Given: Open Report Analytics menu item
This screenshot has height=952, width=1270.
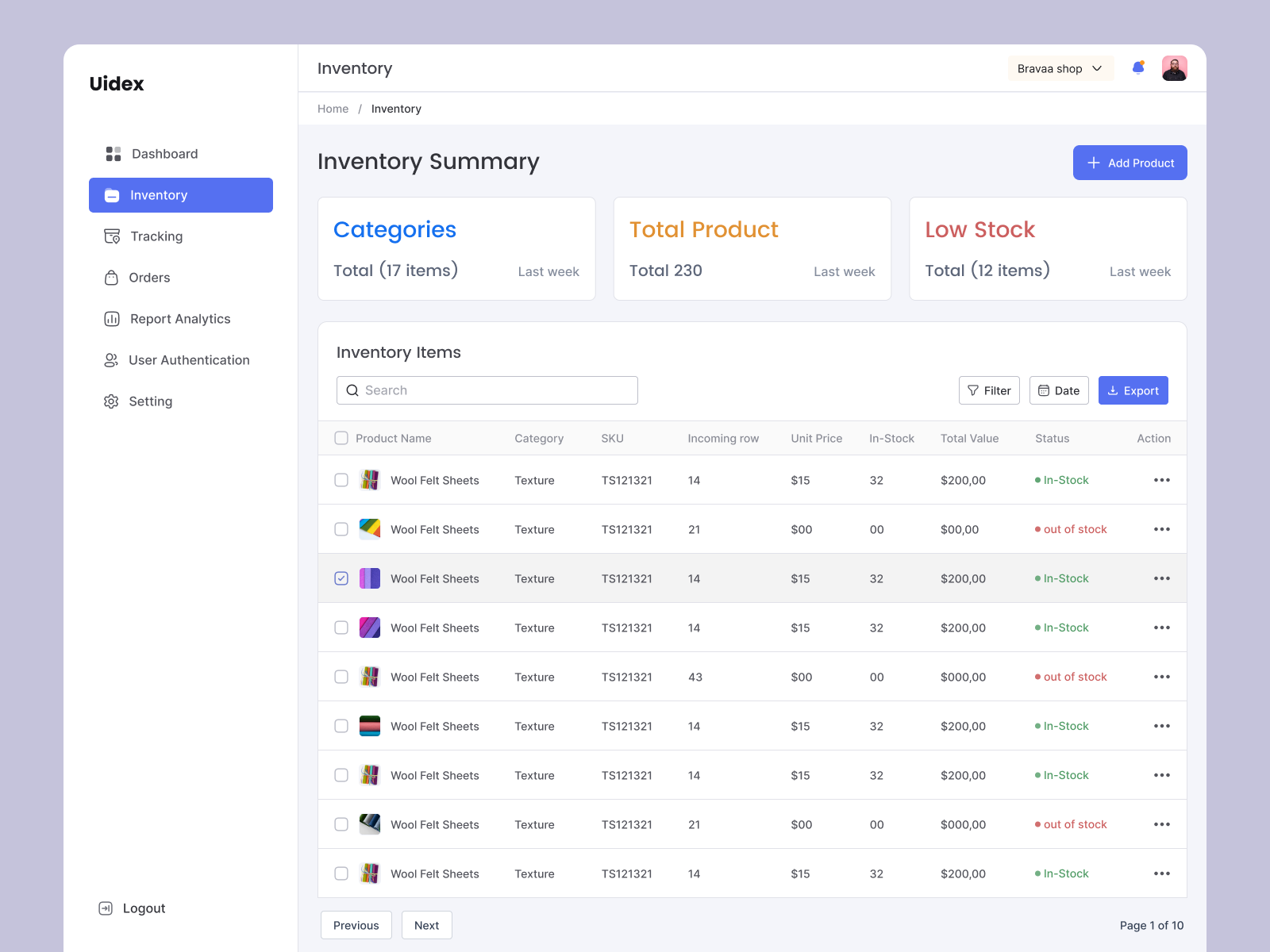Looking at the screenshot, I should (181, 319).
